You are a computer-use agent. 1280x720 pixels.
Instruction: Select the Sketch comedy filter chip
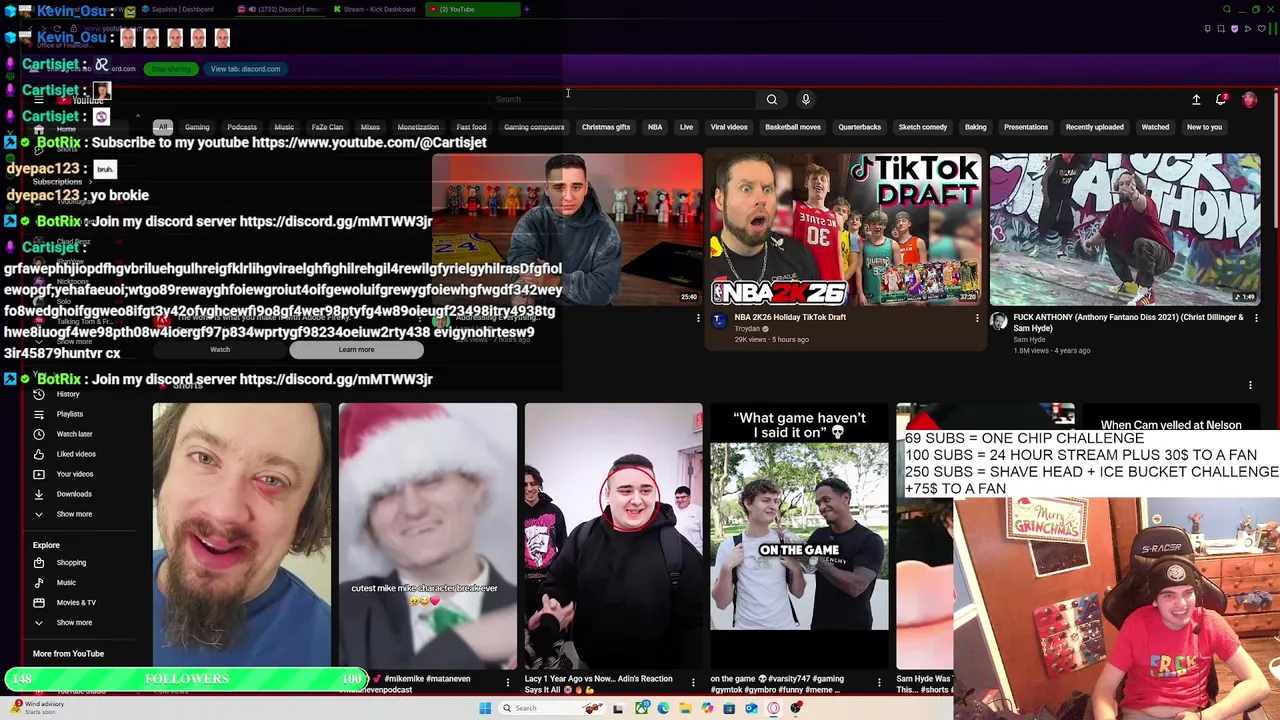pos(923,127)
